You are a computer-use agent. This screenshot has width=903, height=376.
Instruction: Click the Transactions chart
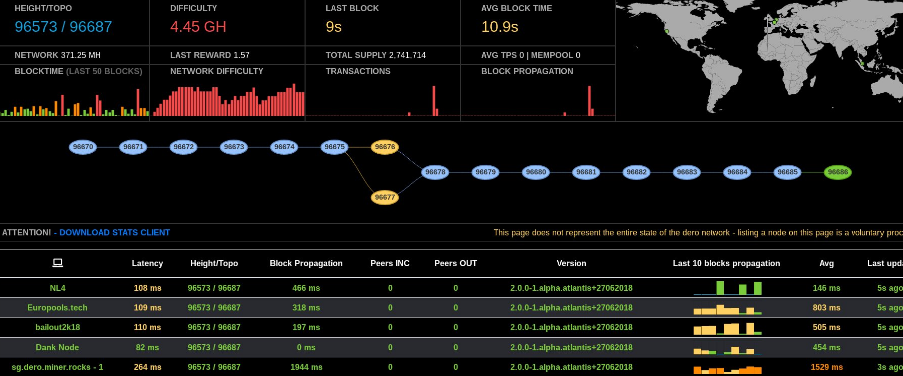[382, 101]
